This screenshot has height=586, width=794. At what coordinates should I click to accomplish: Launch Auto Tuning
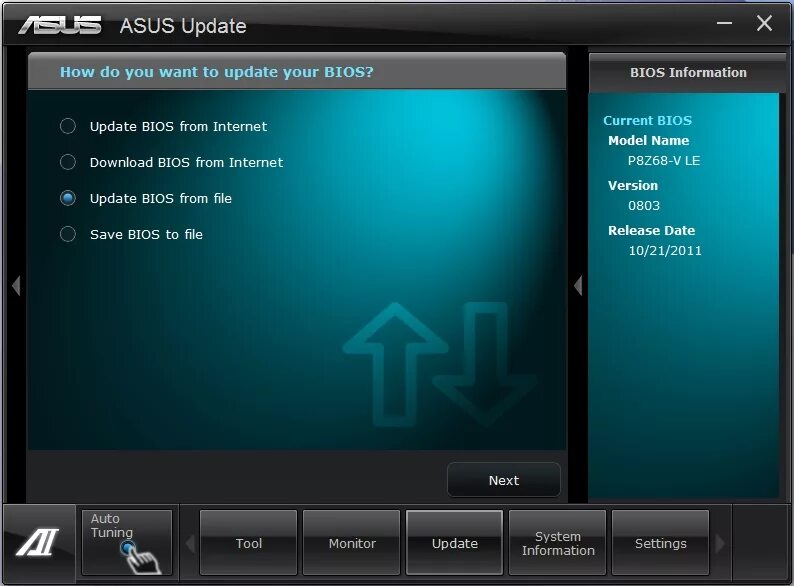pyautogui.click(x=127, y=543)
